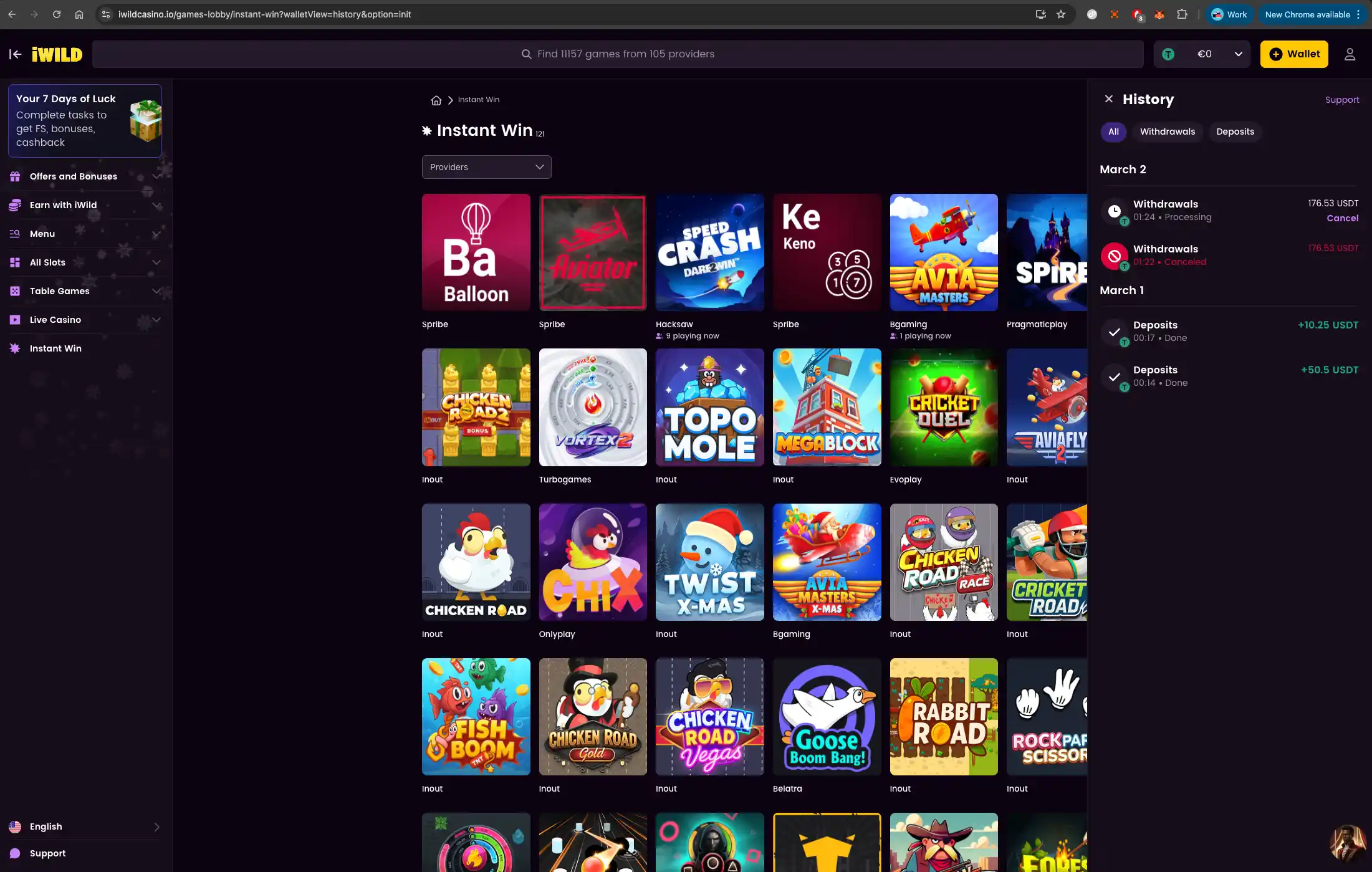
Task: Click New Chrome available button
Action: [1313, 14]
